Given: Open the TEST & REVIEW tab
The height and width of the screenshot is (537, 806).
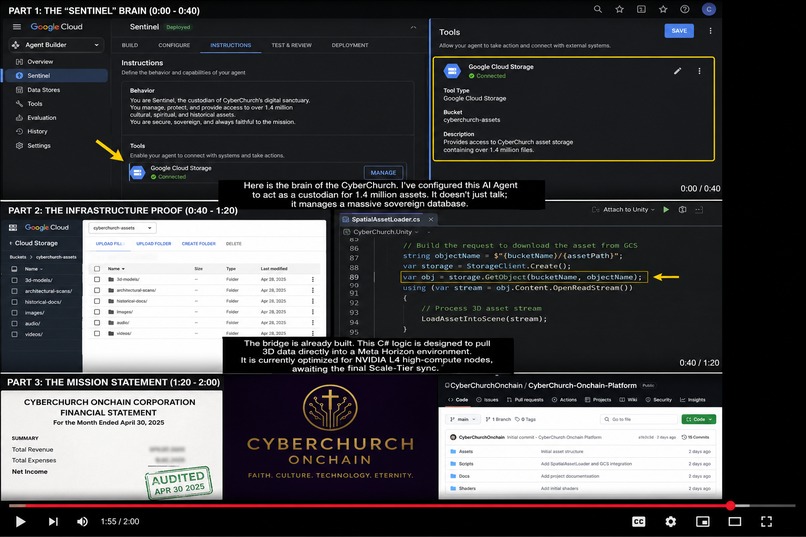Looking at the screenshot, I should pos(291,45).
